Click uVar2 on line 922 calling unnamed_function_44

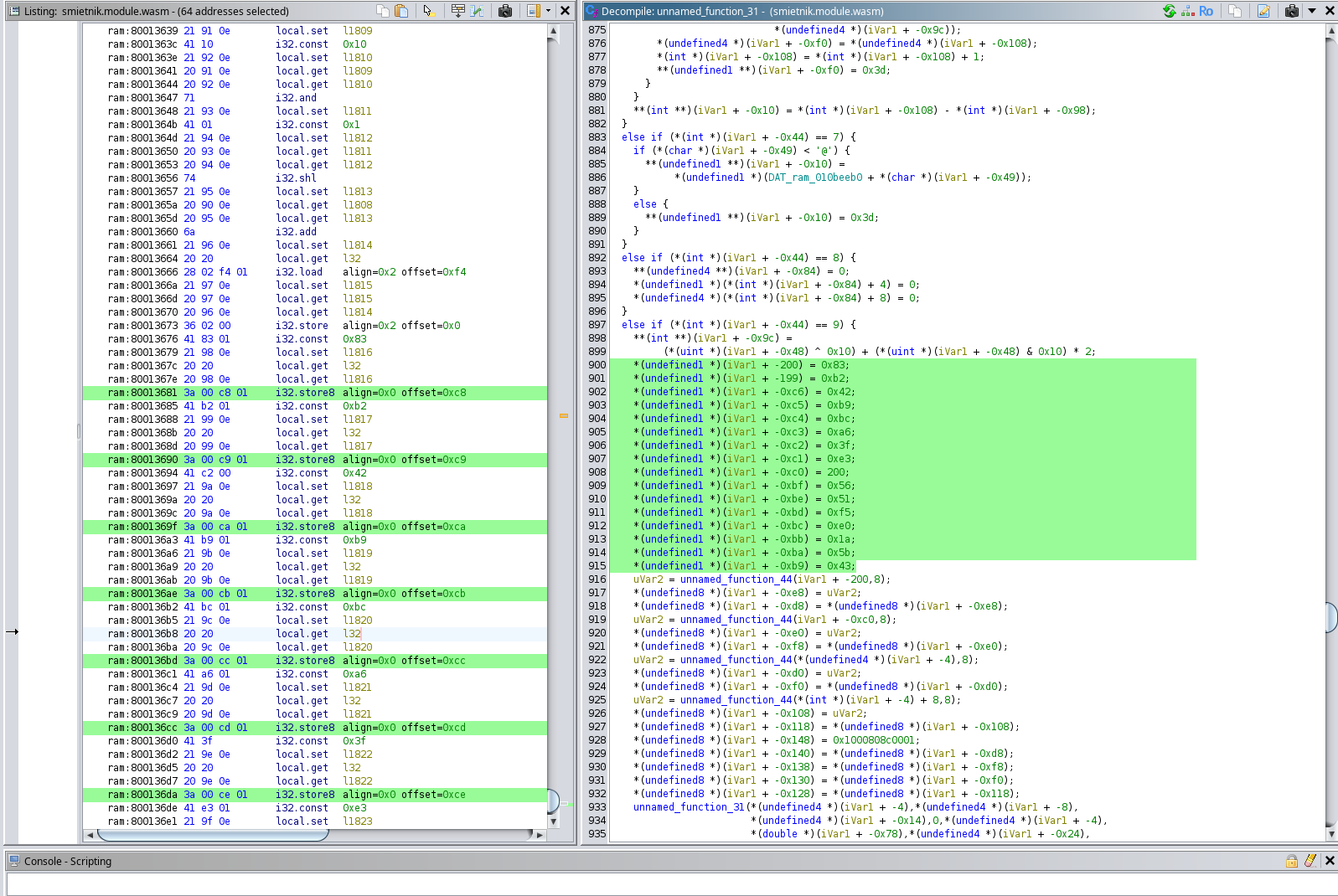pos(648,660)
